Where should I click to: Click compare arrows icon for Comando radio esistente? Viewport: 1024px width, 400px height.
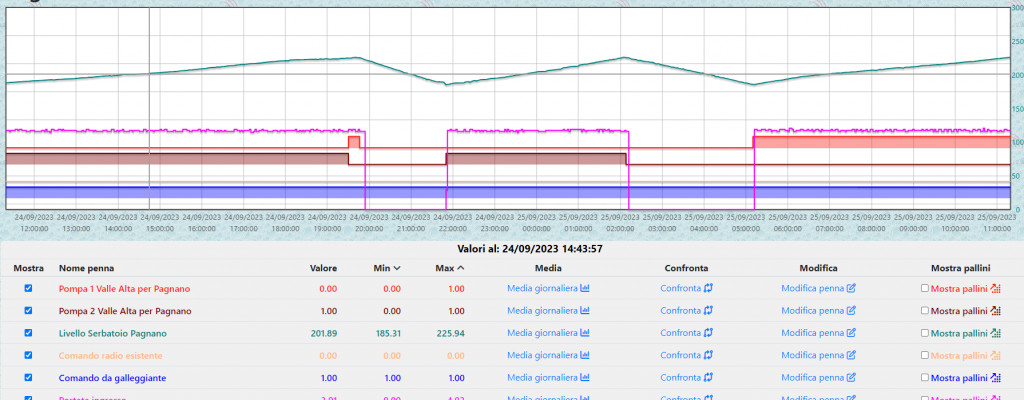709,356
